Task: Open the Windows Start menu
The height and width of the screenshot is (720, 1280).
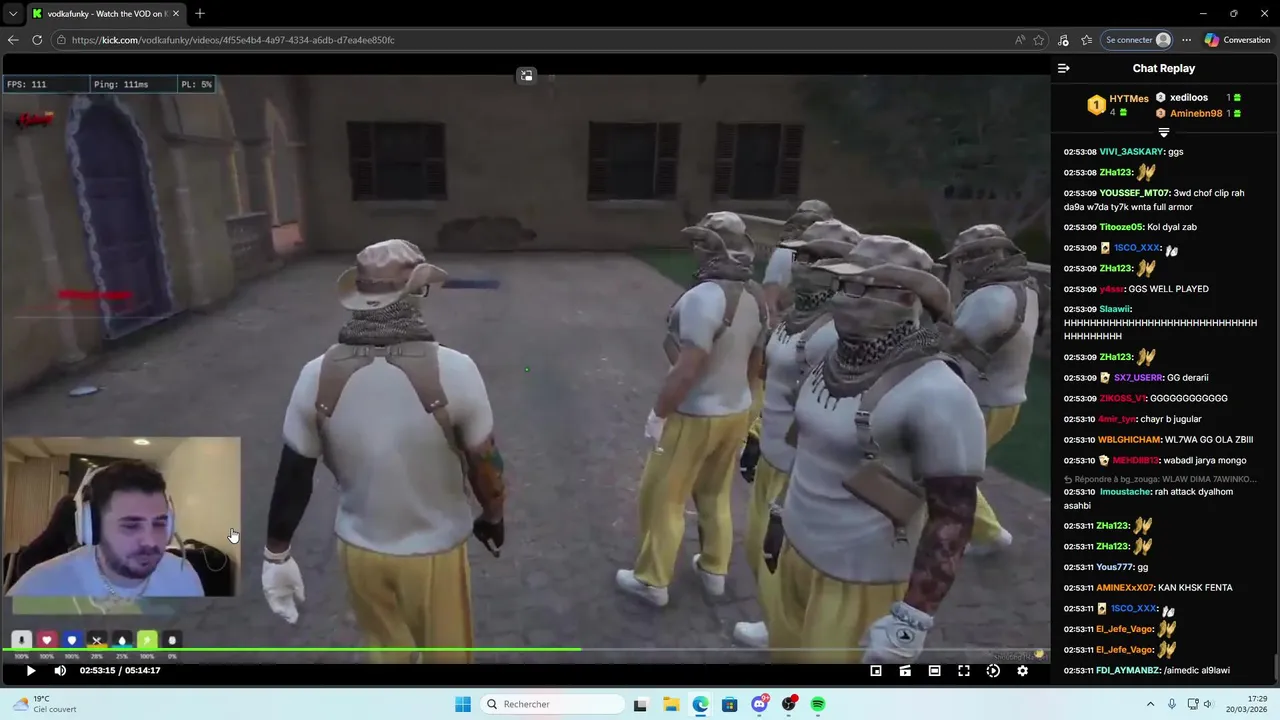Action: click(x=463, y=704)
